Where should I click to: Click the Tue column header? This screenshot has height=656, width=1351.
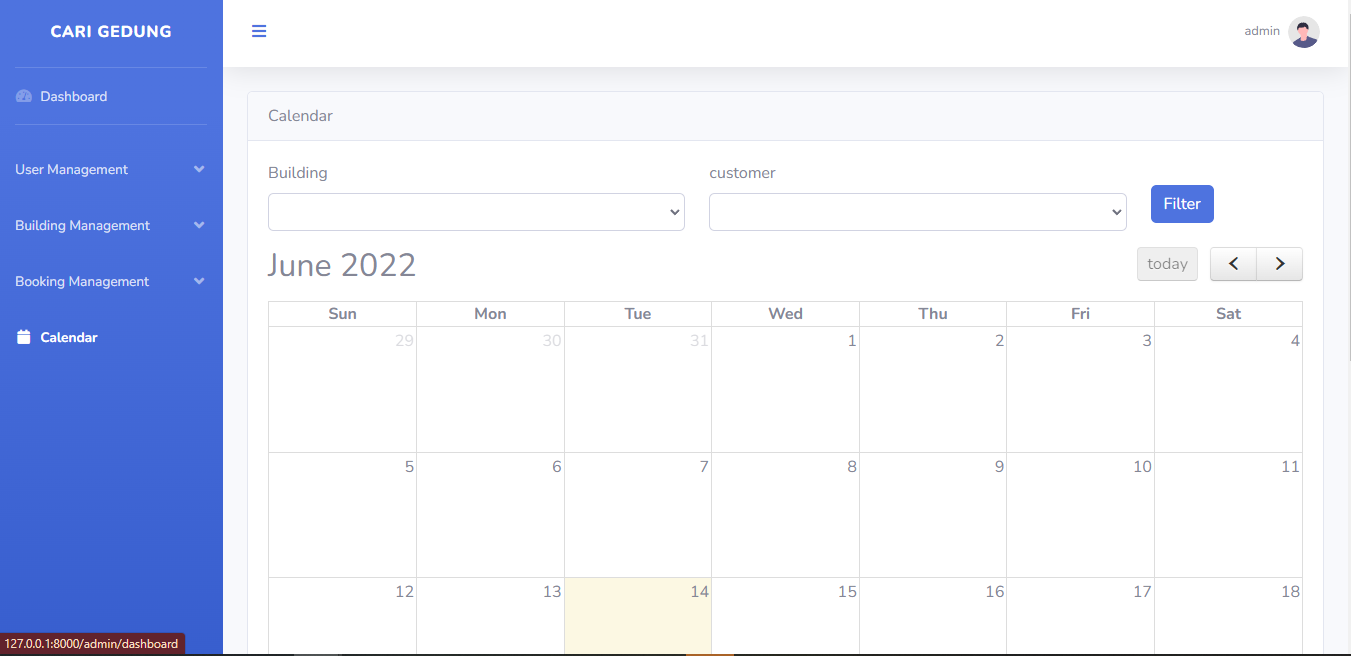(638, 314)
